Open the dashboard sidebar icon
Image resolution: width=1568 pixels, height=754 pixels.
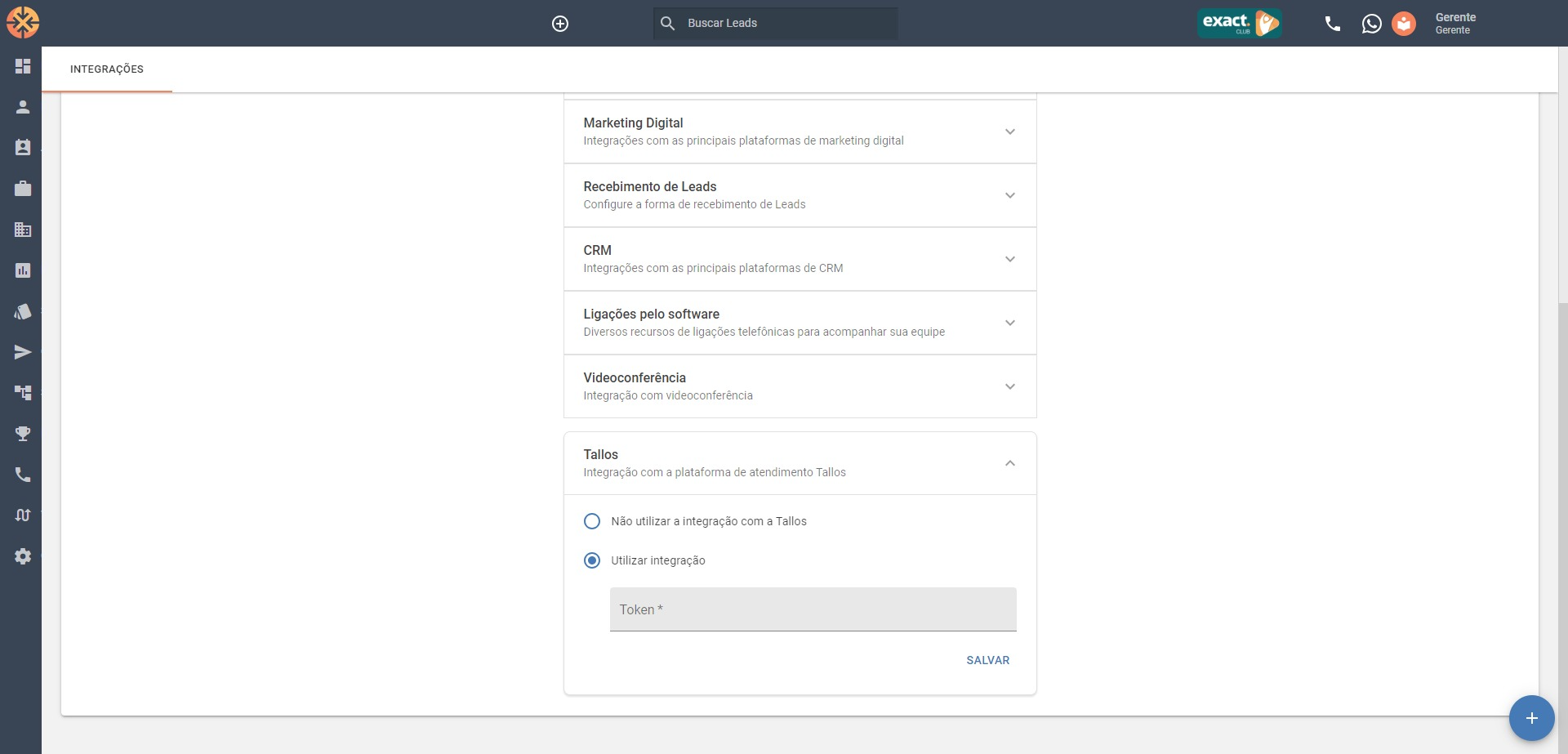point(23,66)
